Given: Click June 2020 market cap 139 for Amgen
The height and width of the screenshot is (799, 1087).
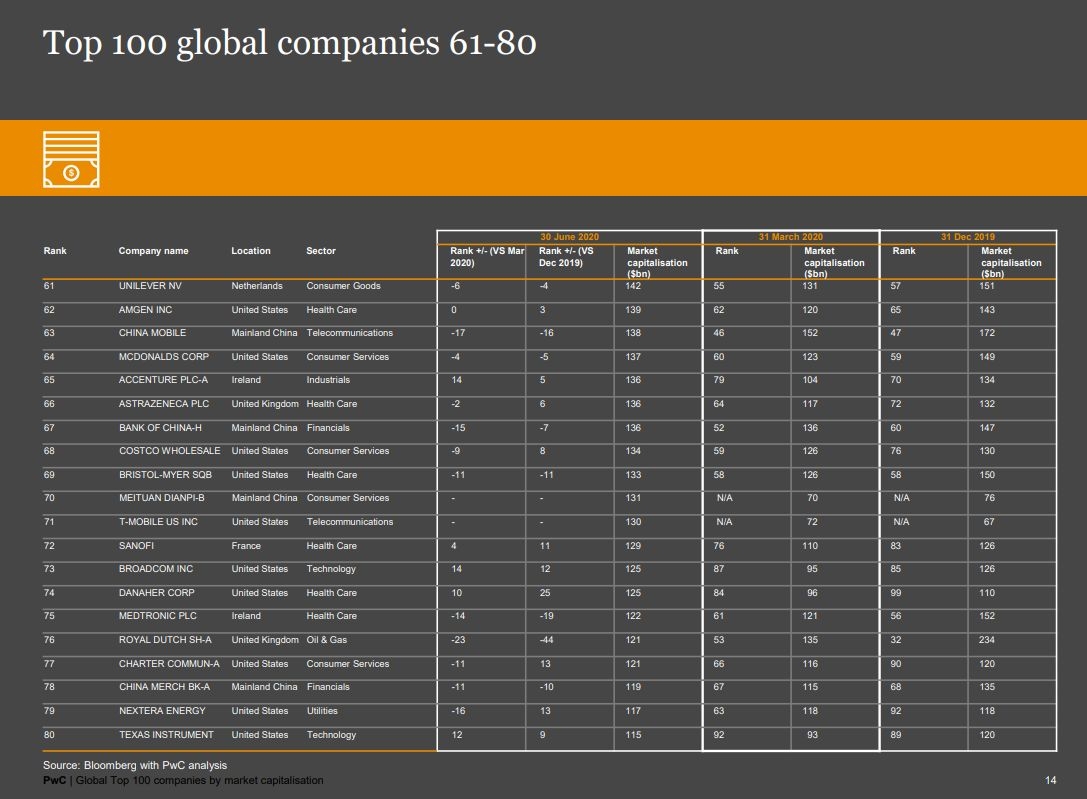Looking at the screenshot, I should coord(633,310).
